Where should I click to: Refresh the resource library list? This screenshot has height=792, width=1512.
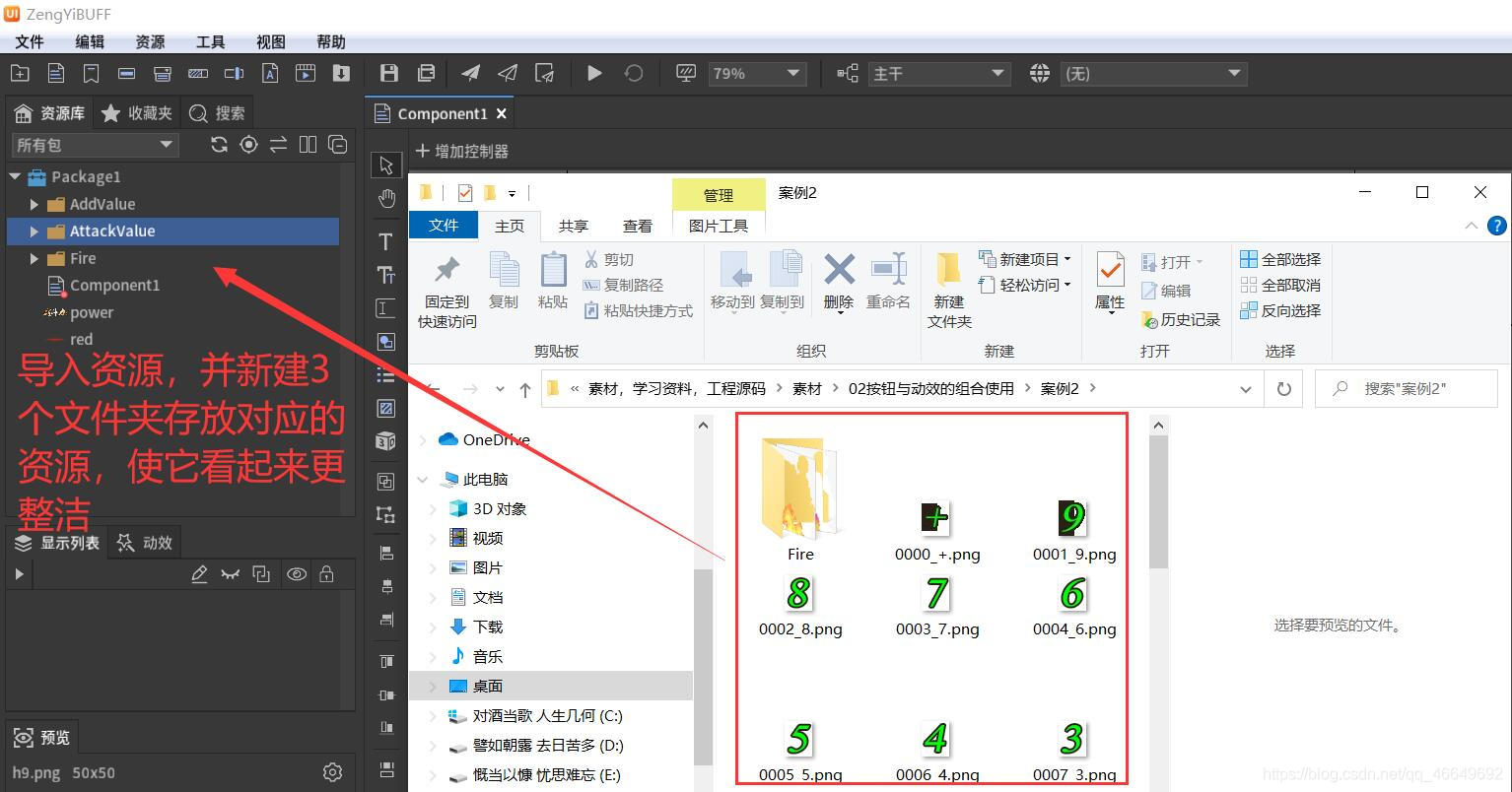pos(219,145)
